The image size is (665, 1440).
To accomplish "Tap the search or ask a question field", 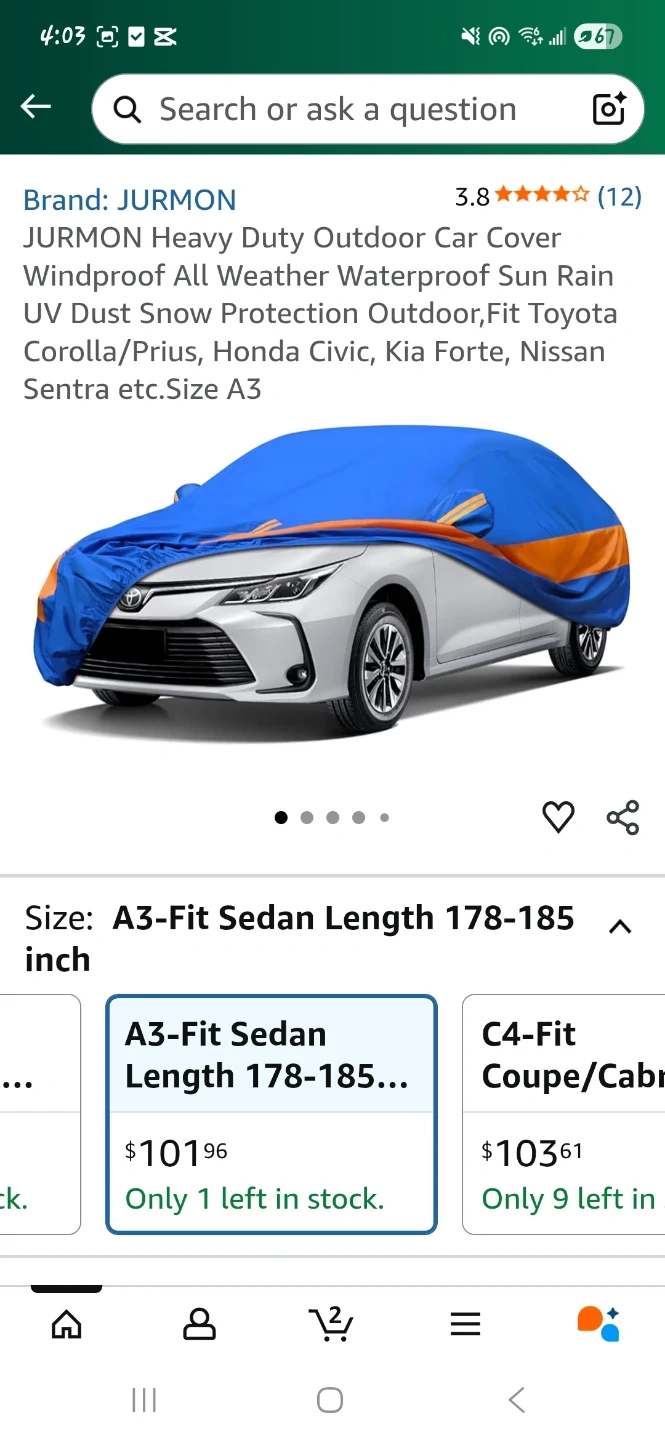I will point(368,109).
